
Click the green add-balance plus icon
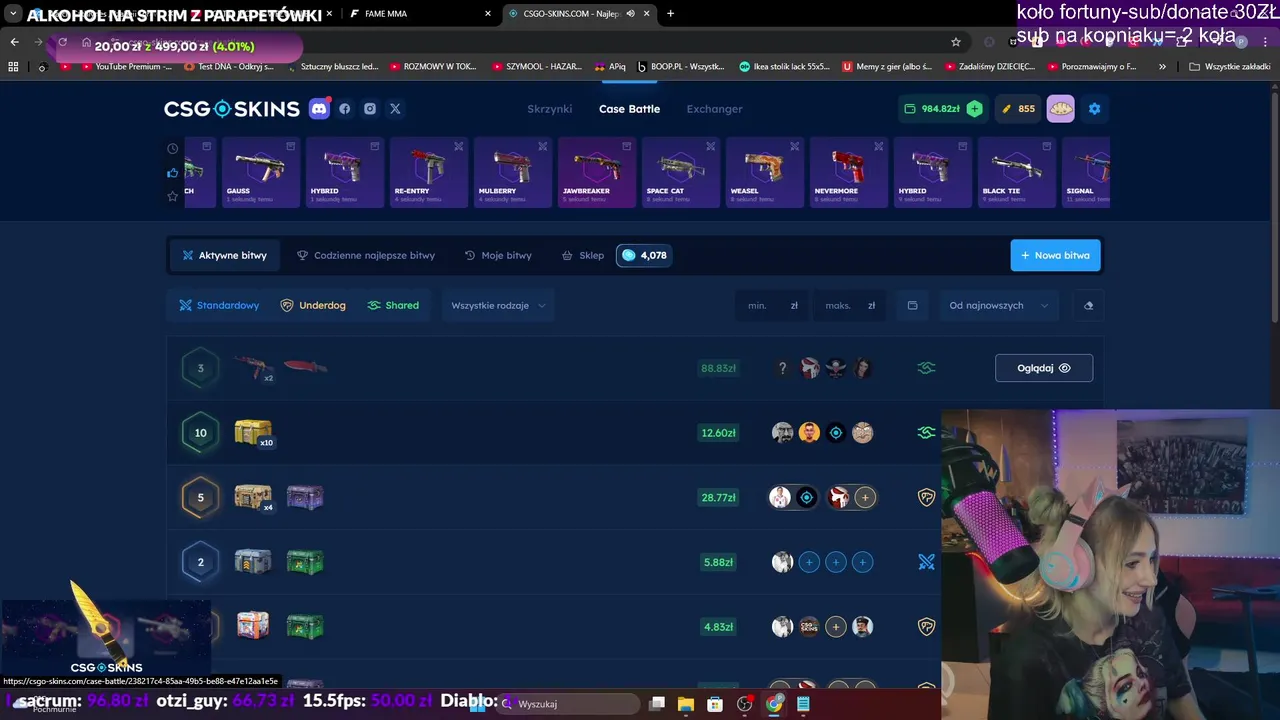pyautogui.click(x=974, y=108)
